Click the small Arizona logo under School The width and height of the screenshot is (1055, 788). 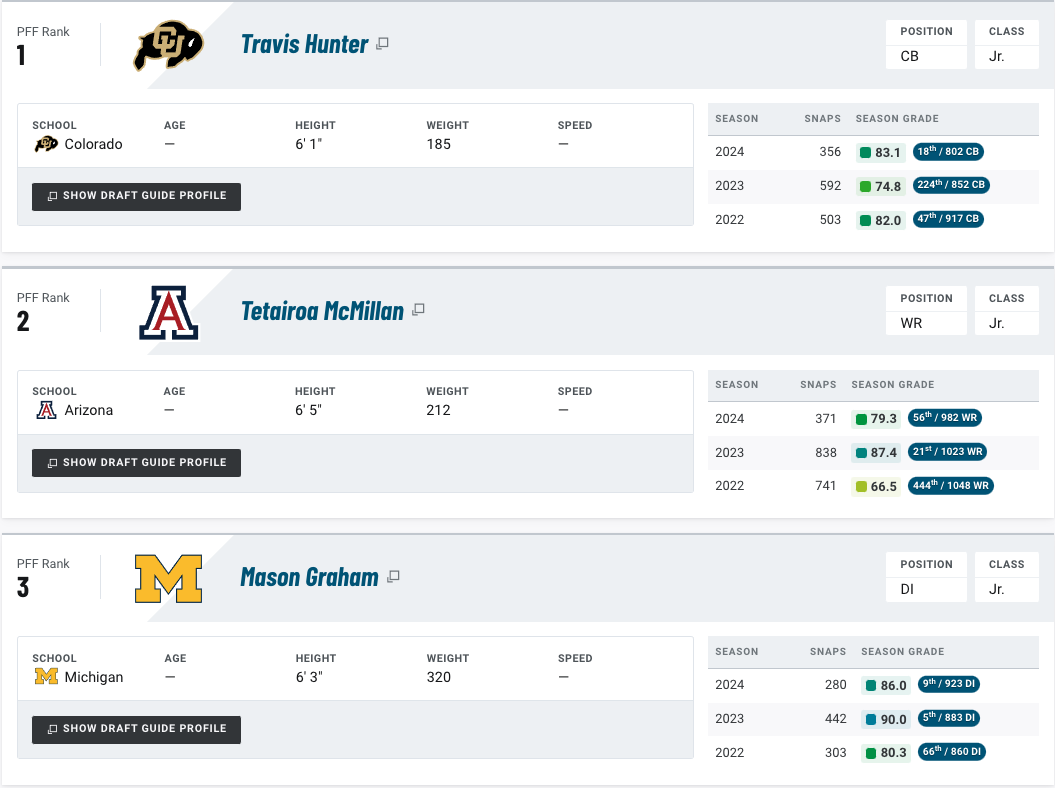pos(45,410)
